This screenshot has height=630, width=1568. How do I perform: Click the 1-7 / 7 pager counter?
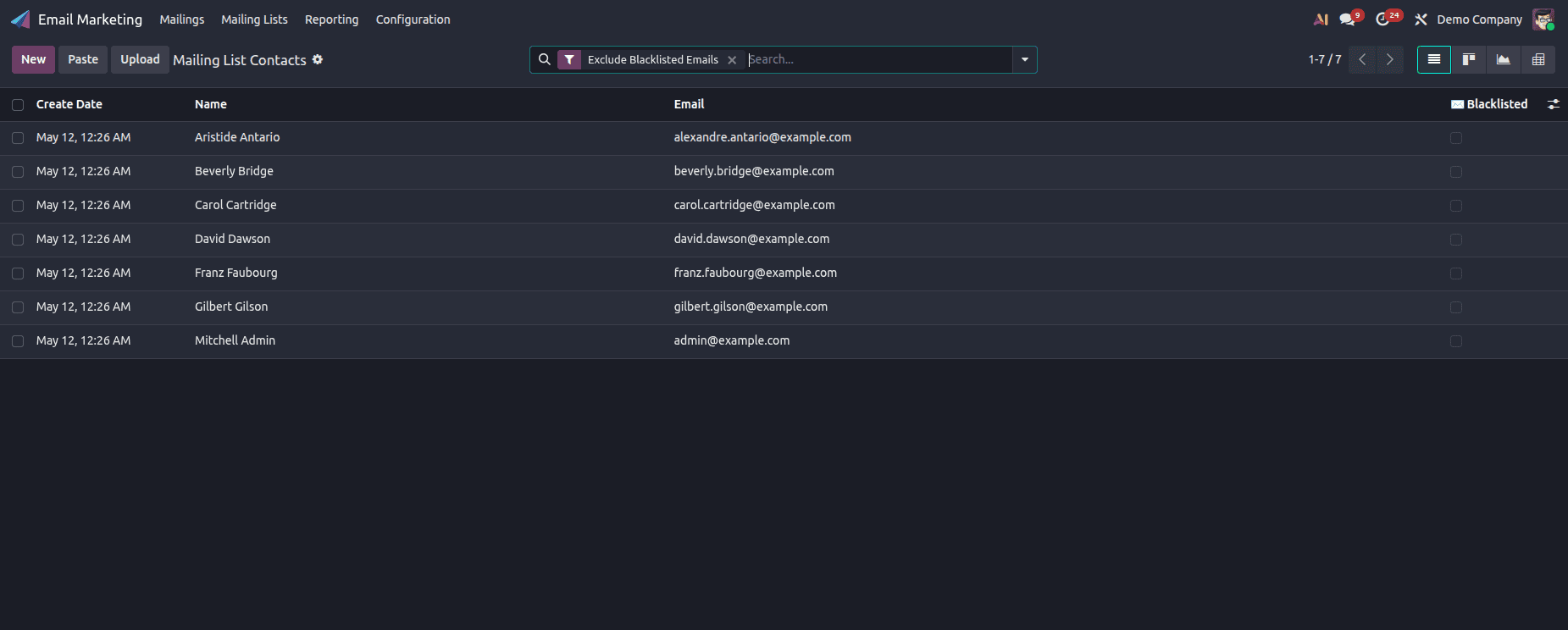coord(1325,59)
